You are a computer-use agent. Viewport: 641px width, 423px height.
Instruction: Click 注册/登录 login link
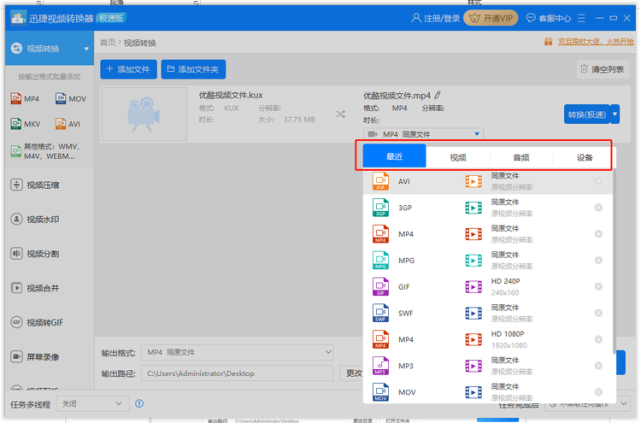click(436, 18)
